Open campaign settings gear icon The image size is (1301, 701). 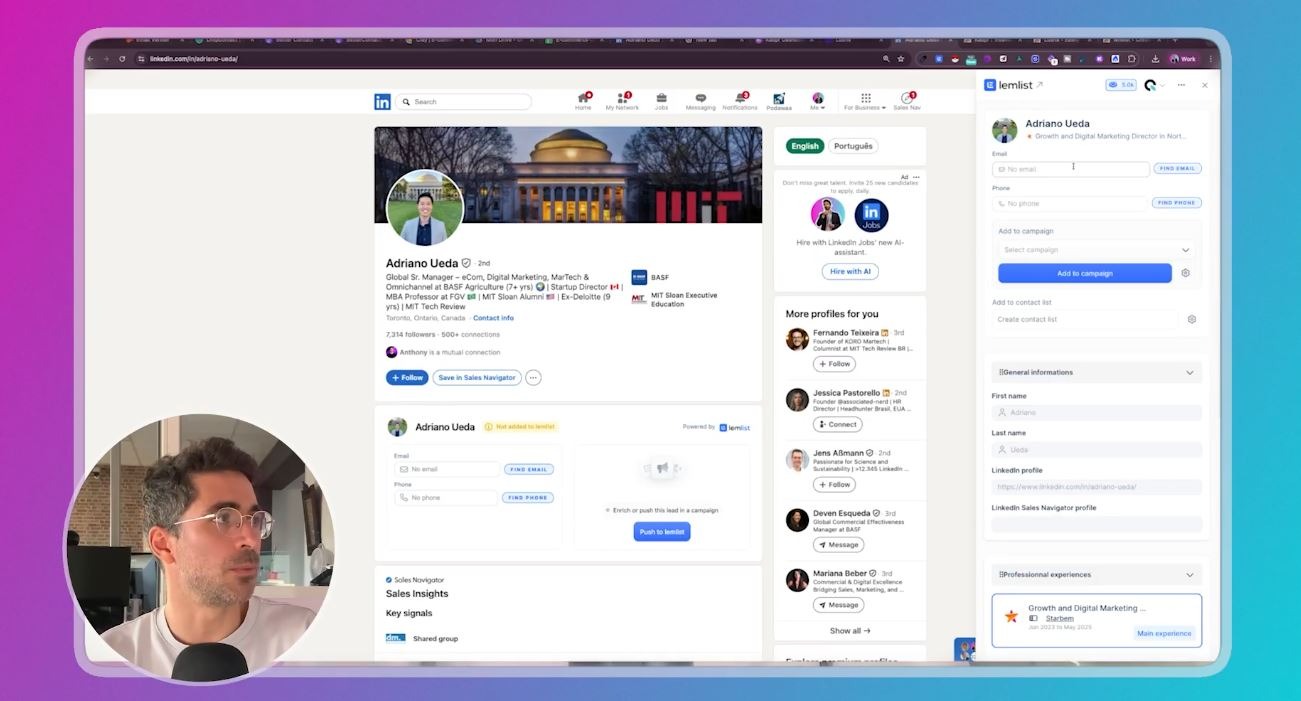(1186, 273)
